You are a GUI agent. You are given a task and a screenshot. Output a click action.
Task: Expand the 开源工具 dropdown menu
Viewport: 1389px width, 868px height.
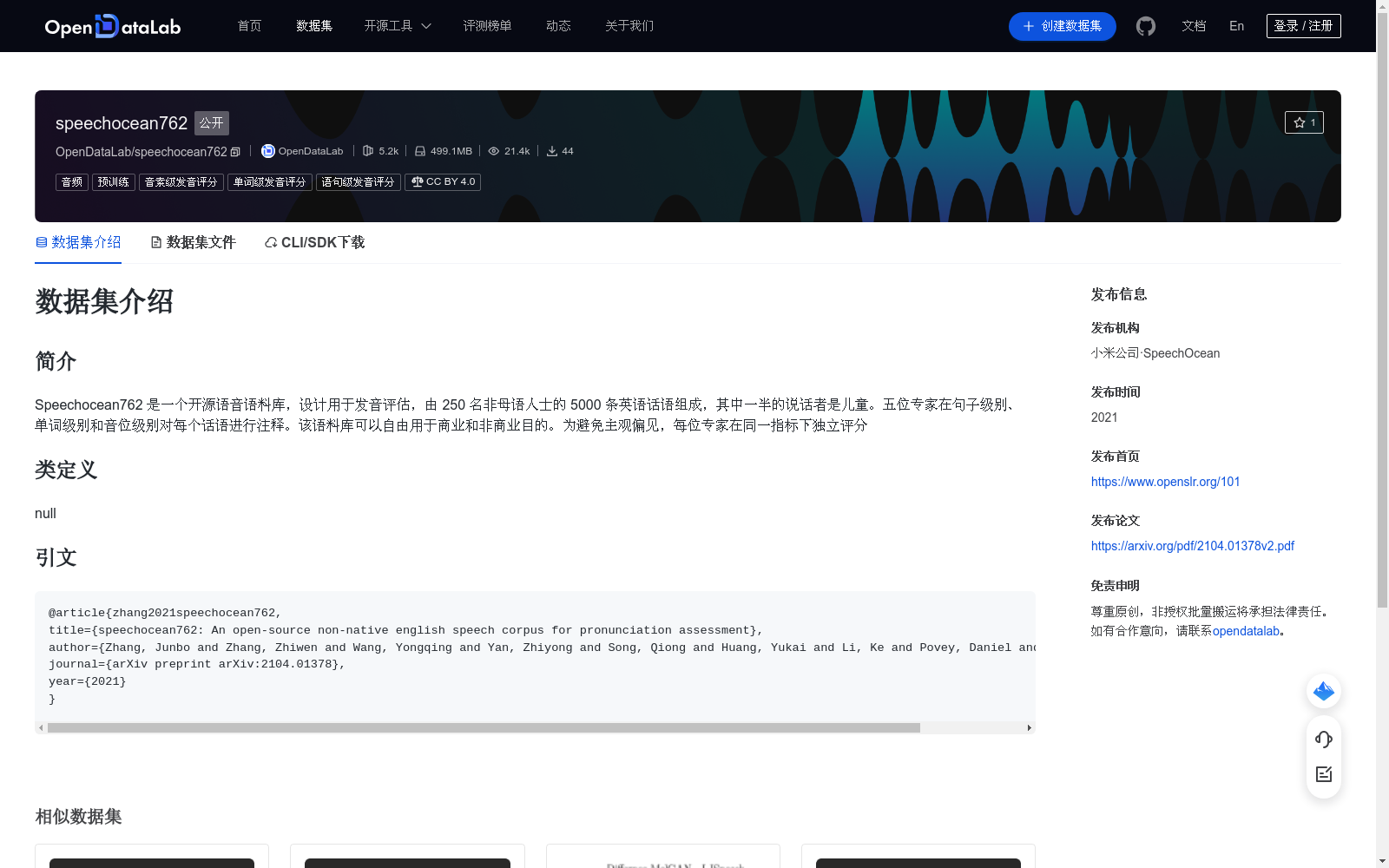tap(398, 26)
